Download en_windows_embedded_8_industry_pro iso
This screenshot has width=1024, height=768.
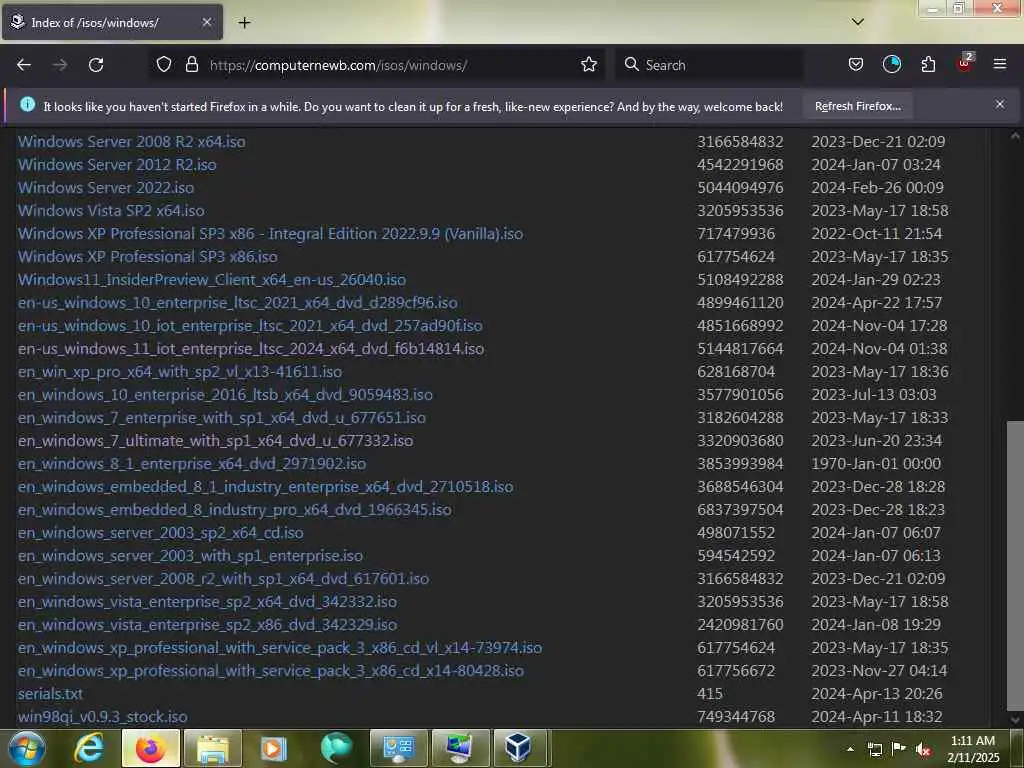(x=234, y=509)
